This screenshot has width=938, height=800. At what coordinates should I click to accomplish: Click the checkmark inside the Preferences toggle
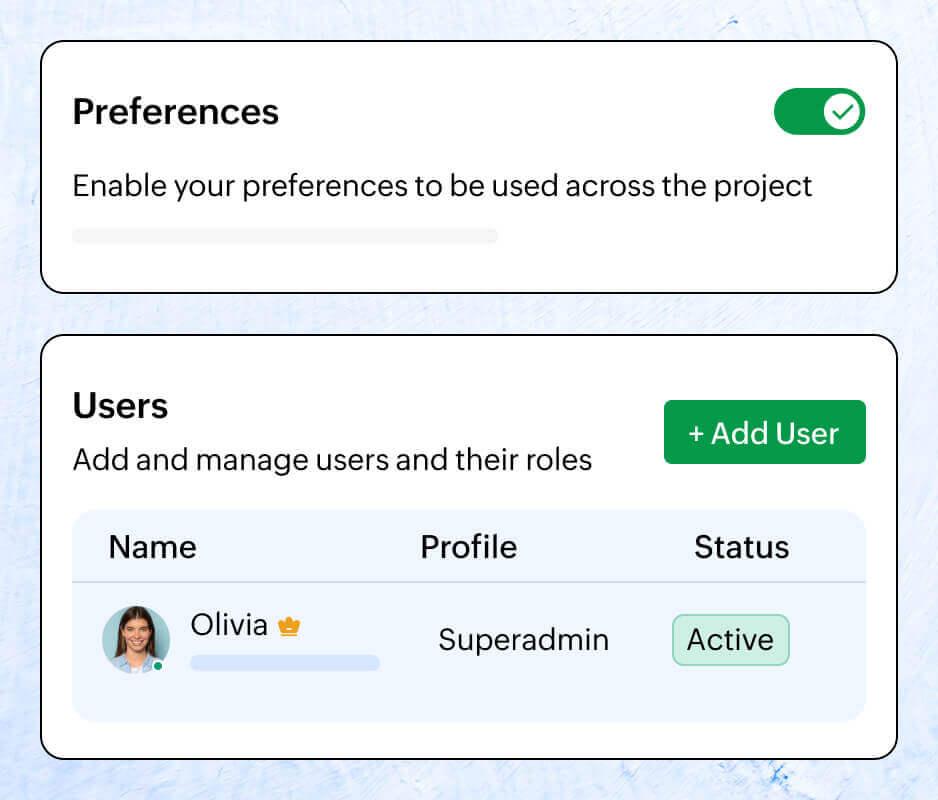pos(841,111)
